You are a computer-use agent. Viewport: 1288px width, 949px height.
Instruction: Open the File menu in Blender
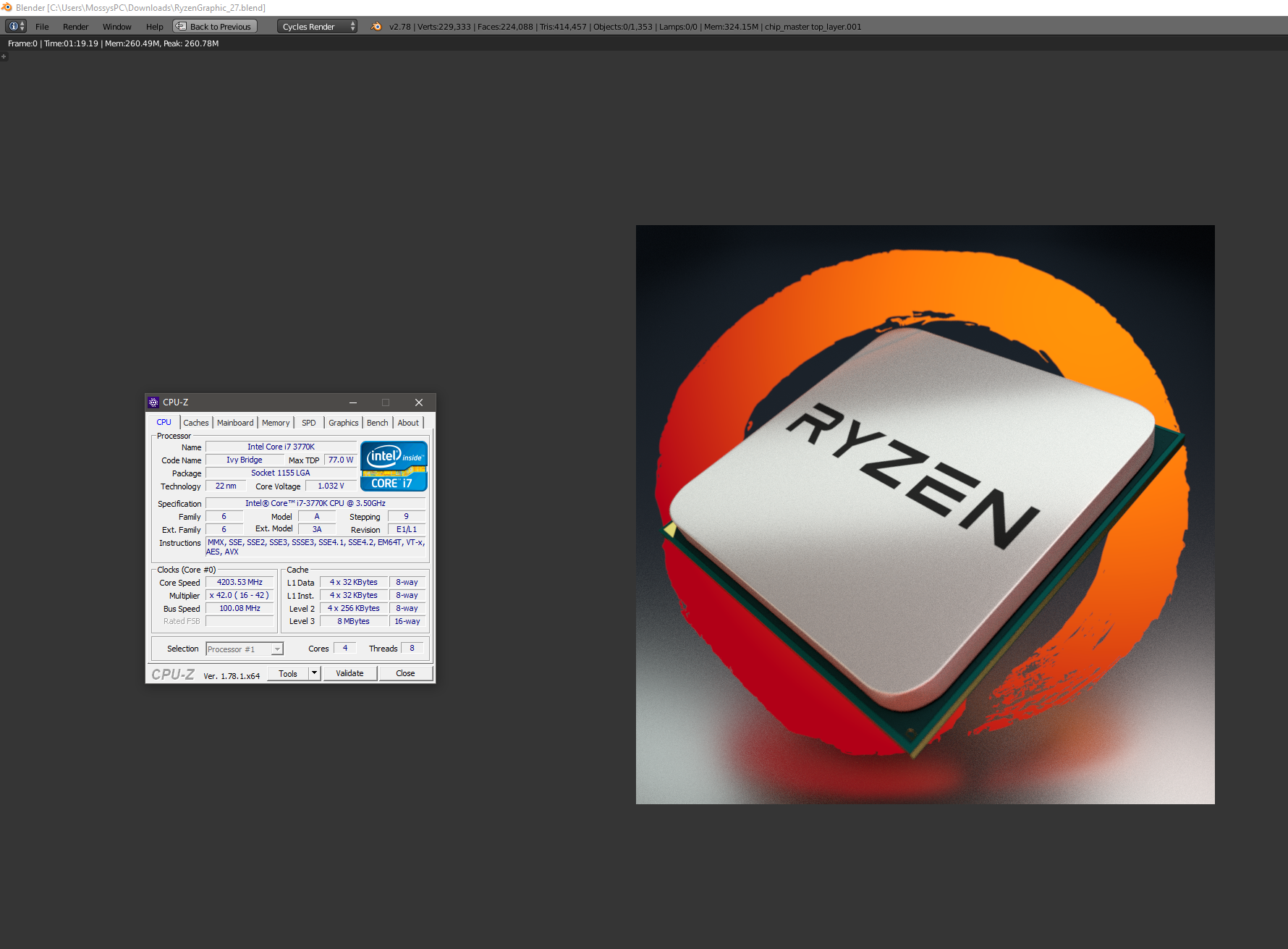(42, 27)
